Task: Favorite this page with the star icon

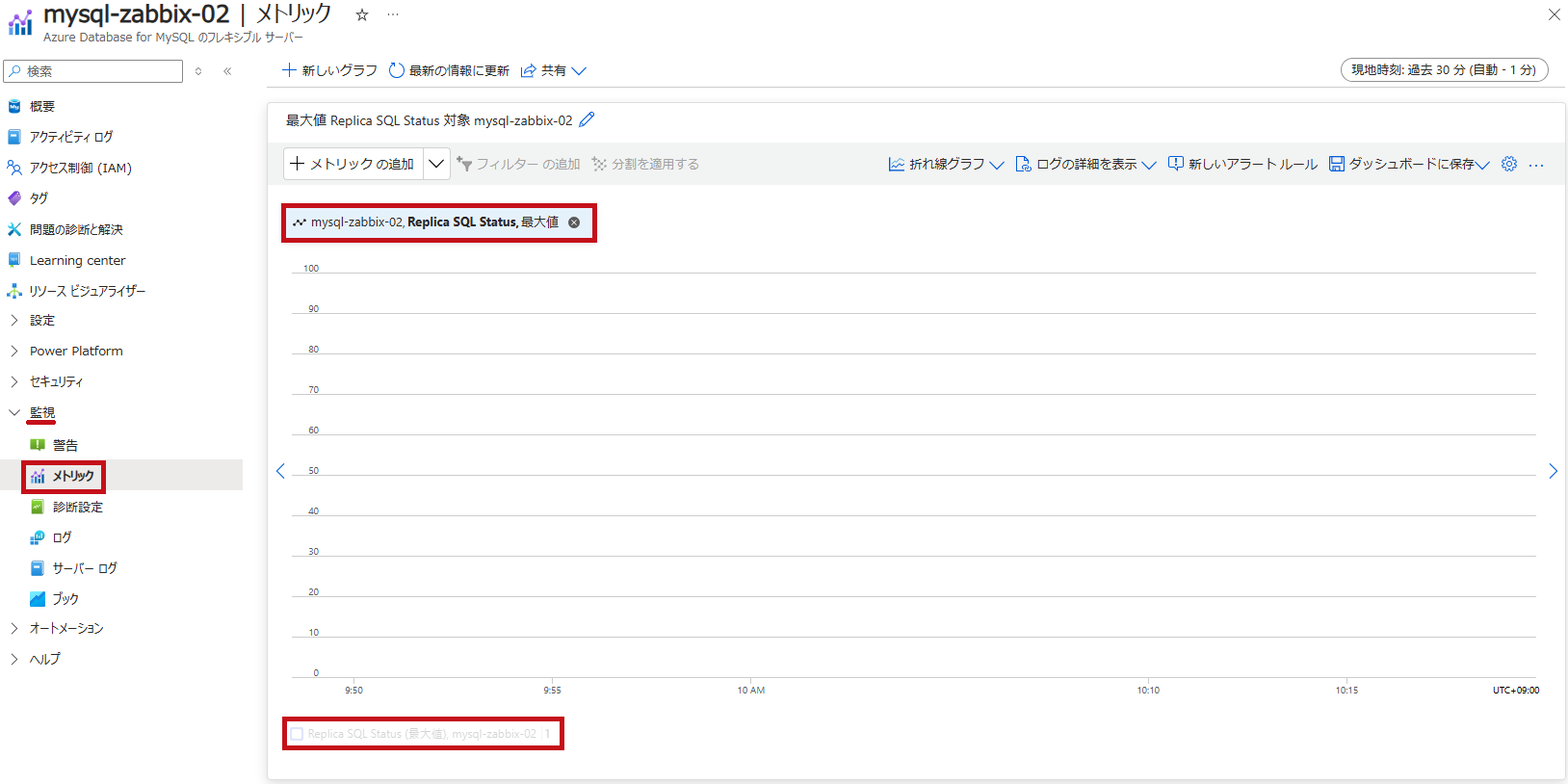Action: tap(362, 14)
